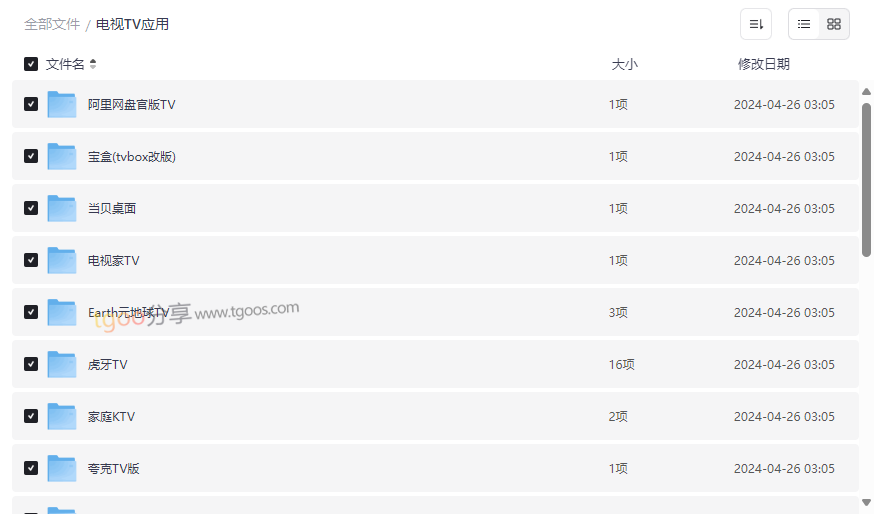Click scrollbar up arrow in file list
This screenshot has width=874, height=514.
tap(866, 91)
